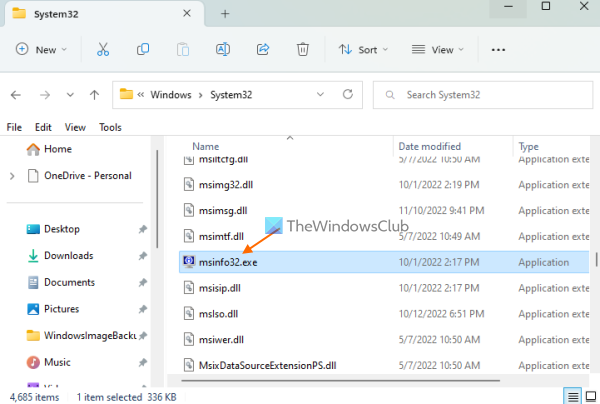
Task: Expand recent locations chevron
Action: point(70,94)
